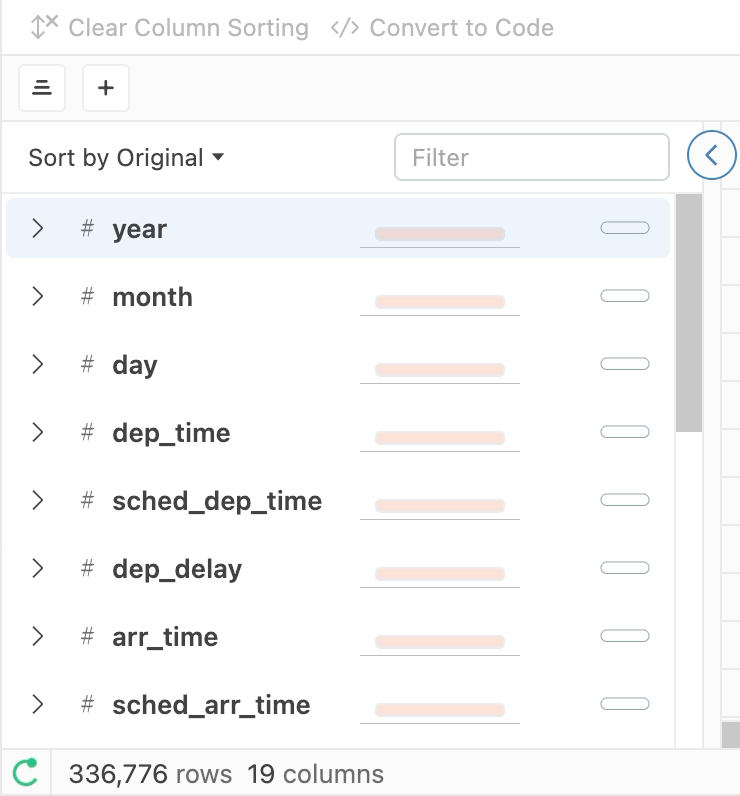Select the sched_arr_time column entry
Image resolution: width=740 pixels, height=796 pixels.
(211, 705)
